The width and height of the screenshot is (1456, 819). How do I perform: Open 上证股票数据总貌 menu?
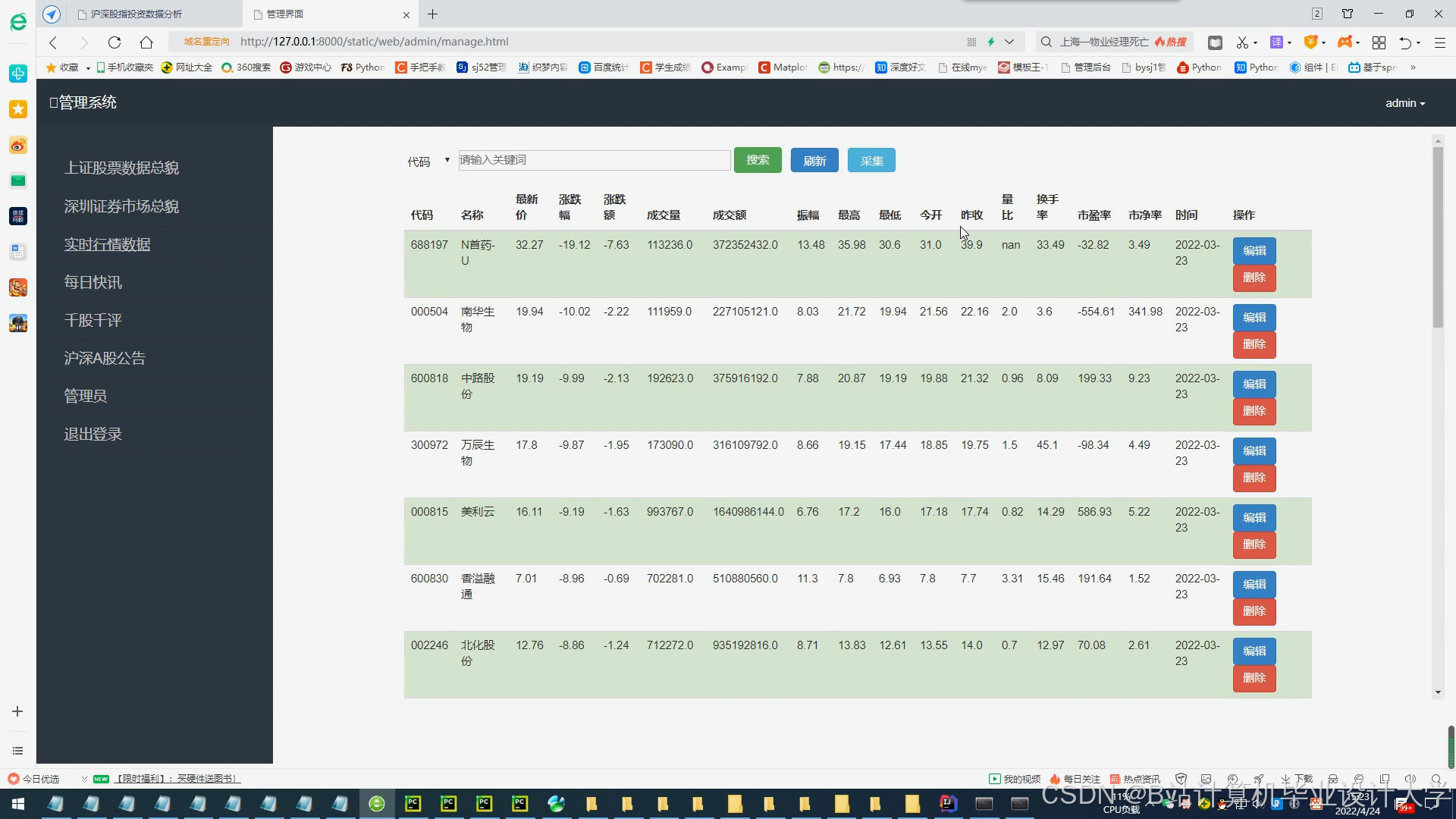[121, 168]
